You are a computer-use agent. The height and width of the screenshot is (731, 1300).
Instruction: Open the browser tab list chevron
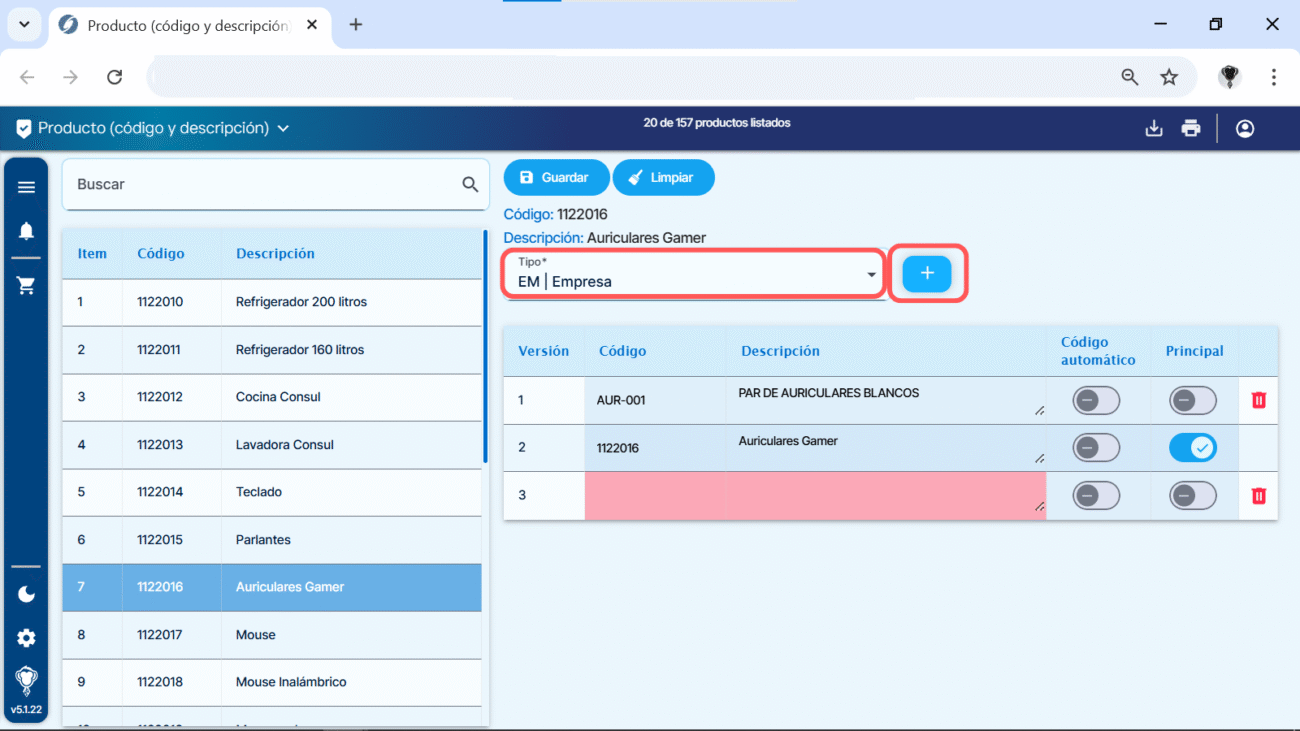click(24, 25)
